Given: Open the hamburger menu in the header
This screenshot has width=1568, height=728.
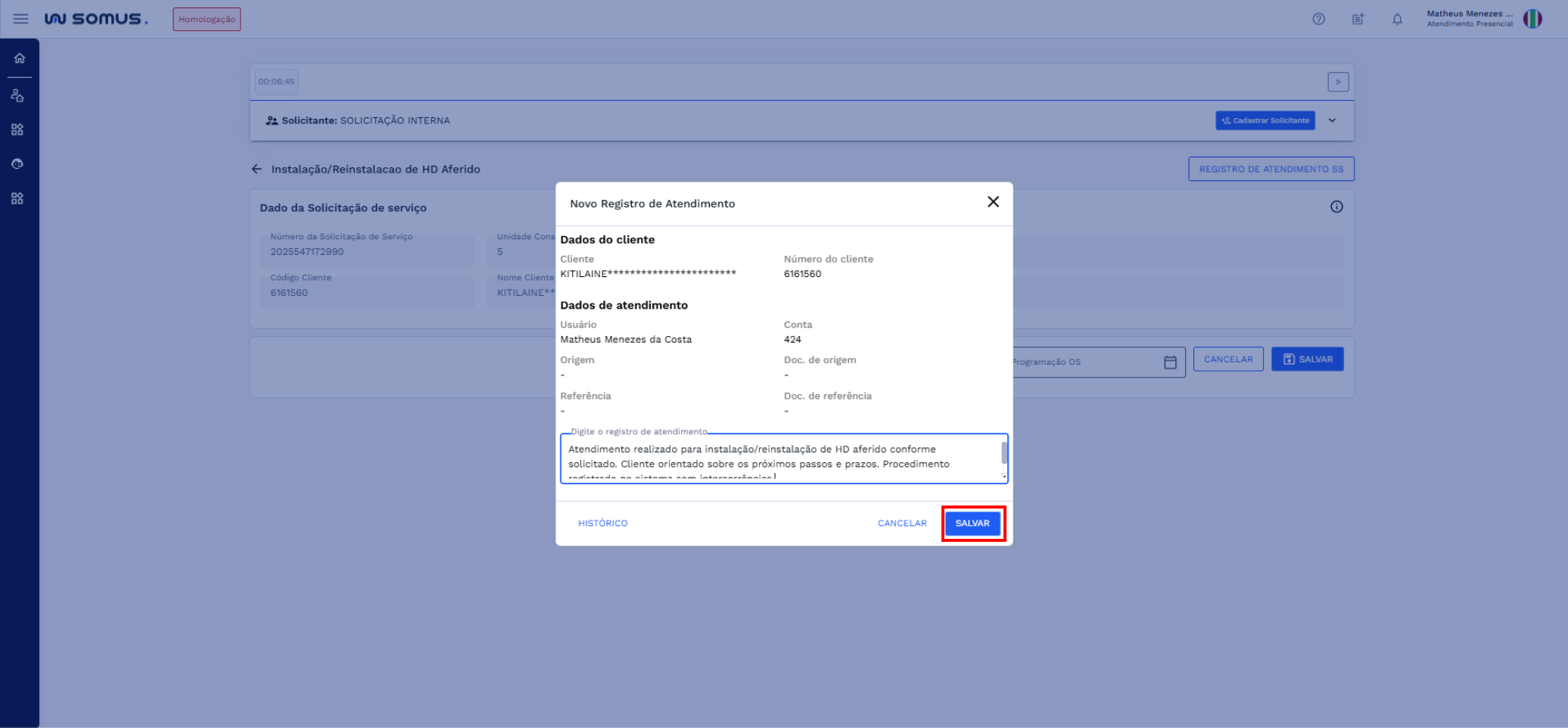Looking at the screenshot, I should click(20, 19).
